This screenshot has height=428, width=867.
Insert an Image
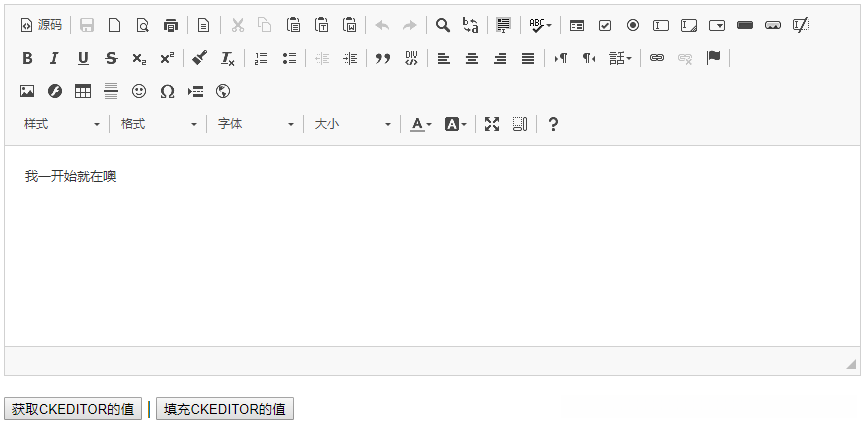[27, 91]
